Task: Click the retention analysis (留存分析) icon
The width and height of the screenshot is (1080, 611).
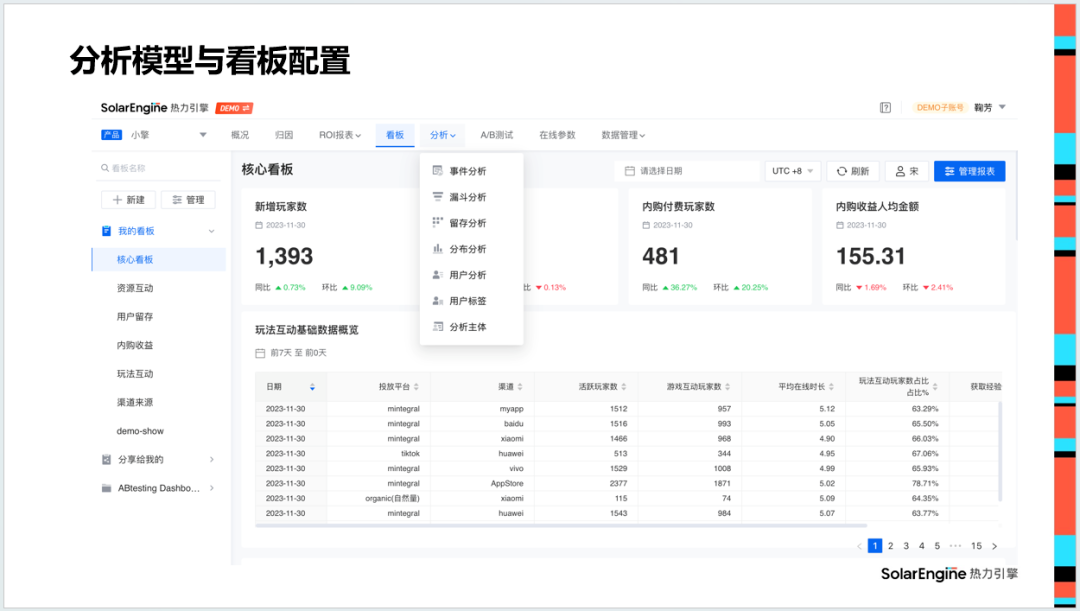Action: [x=437, y=222]
